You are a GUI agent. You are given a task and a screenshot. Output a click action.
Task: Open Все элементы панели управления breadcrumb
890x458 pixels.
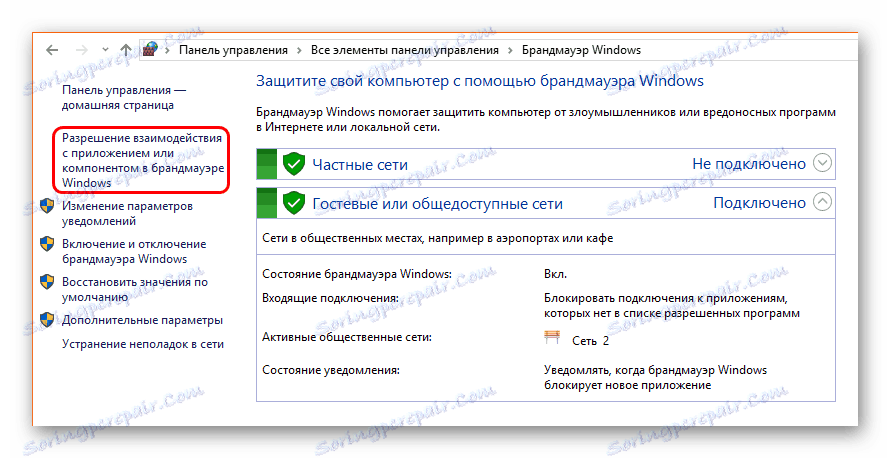point(405,50)
